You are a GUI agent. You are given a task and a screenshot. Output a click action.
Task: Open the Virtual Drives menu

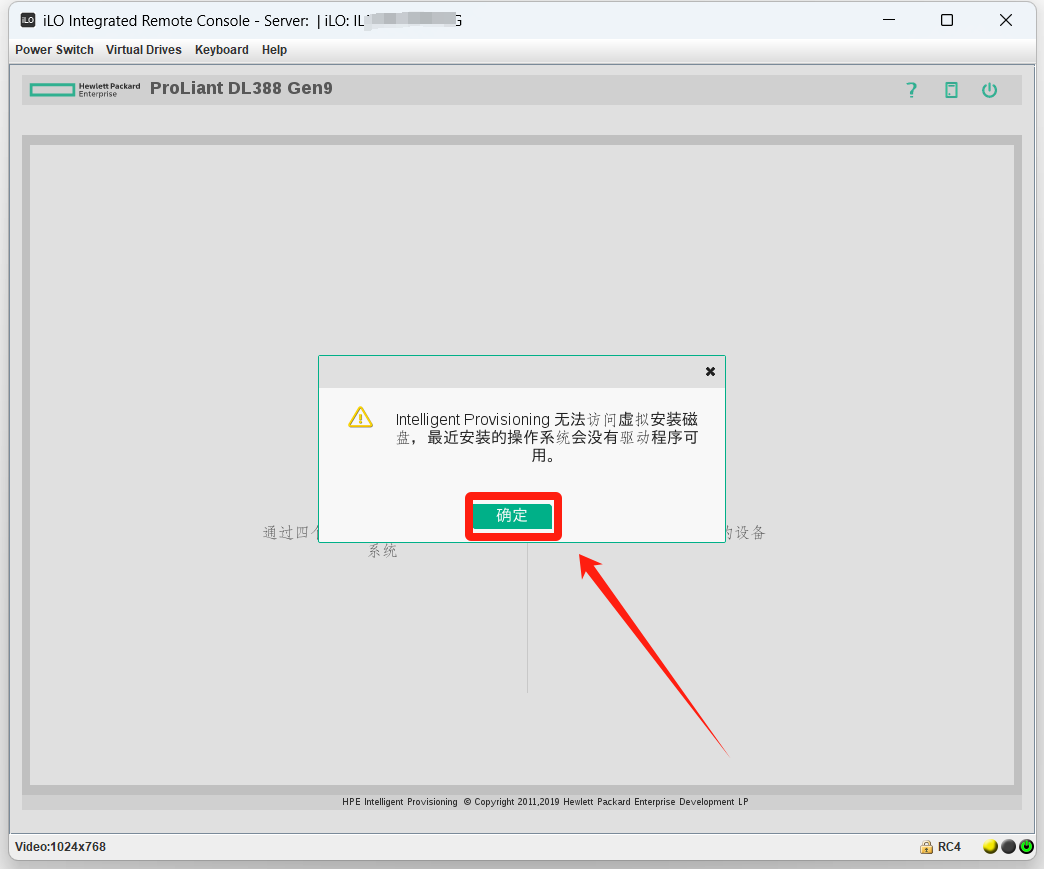click(144, 50)
